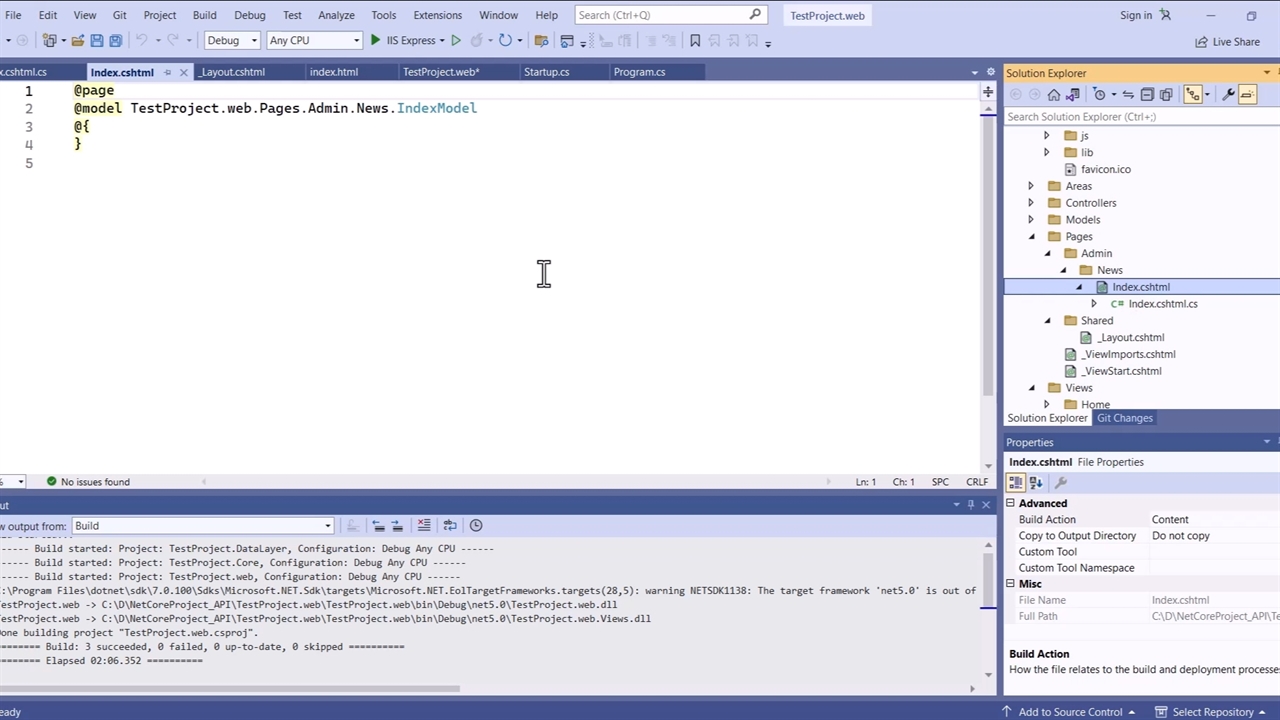Viewport: 1280px width, 720px height.
Task: Toggle word wrap in the Output panel
Action: [x=450, y=526]
